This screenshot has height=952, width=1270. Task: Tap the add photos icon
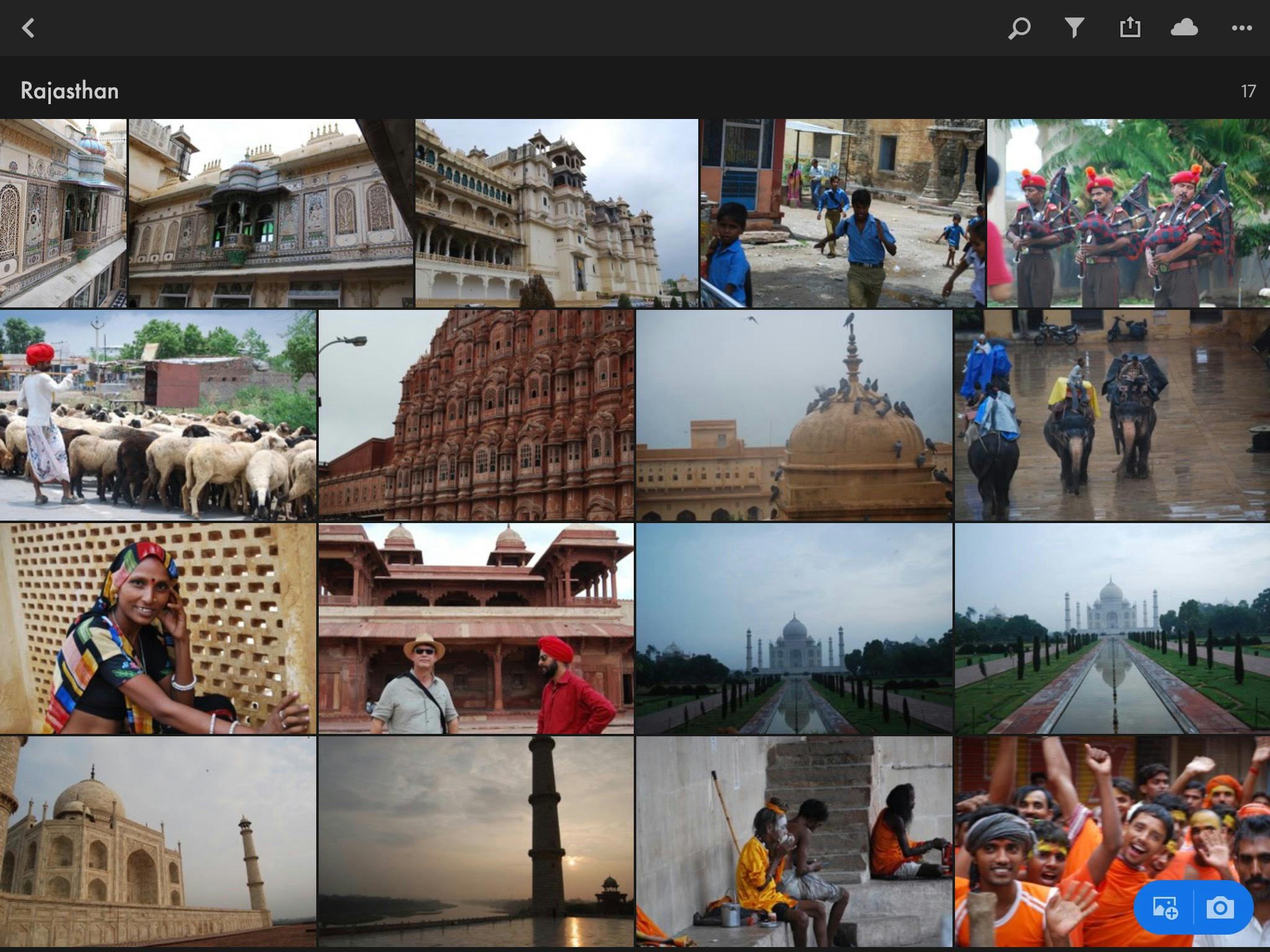1165,908
